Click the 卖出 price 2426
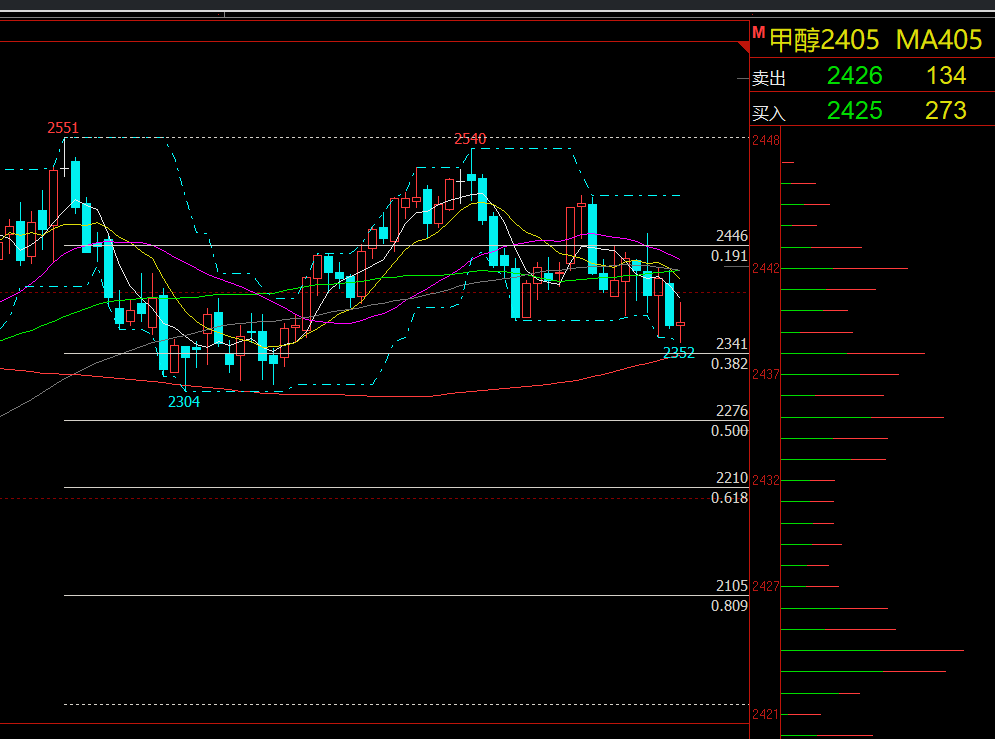 (x=854, y=76)
